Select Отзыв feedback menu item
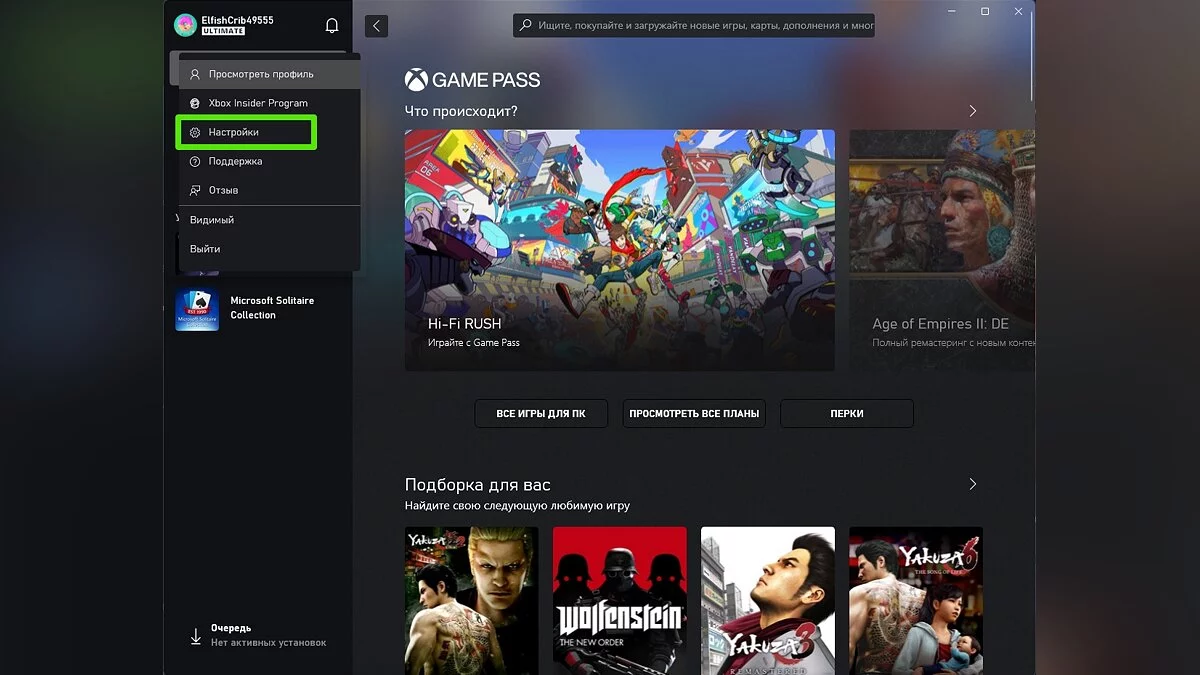 coord(223,190)
